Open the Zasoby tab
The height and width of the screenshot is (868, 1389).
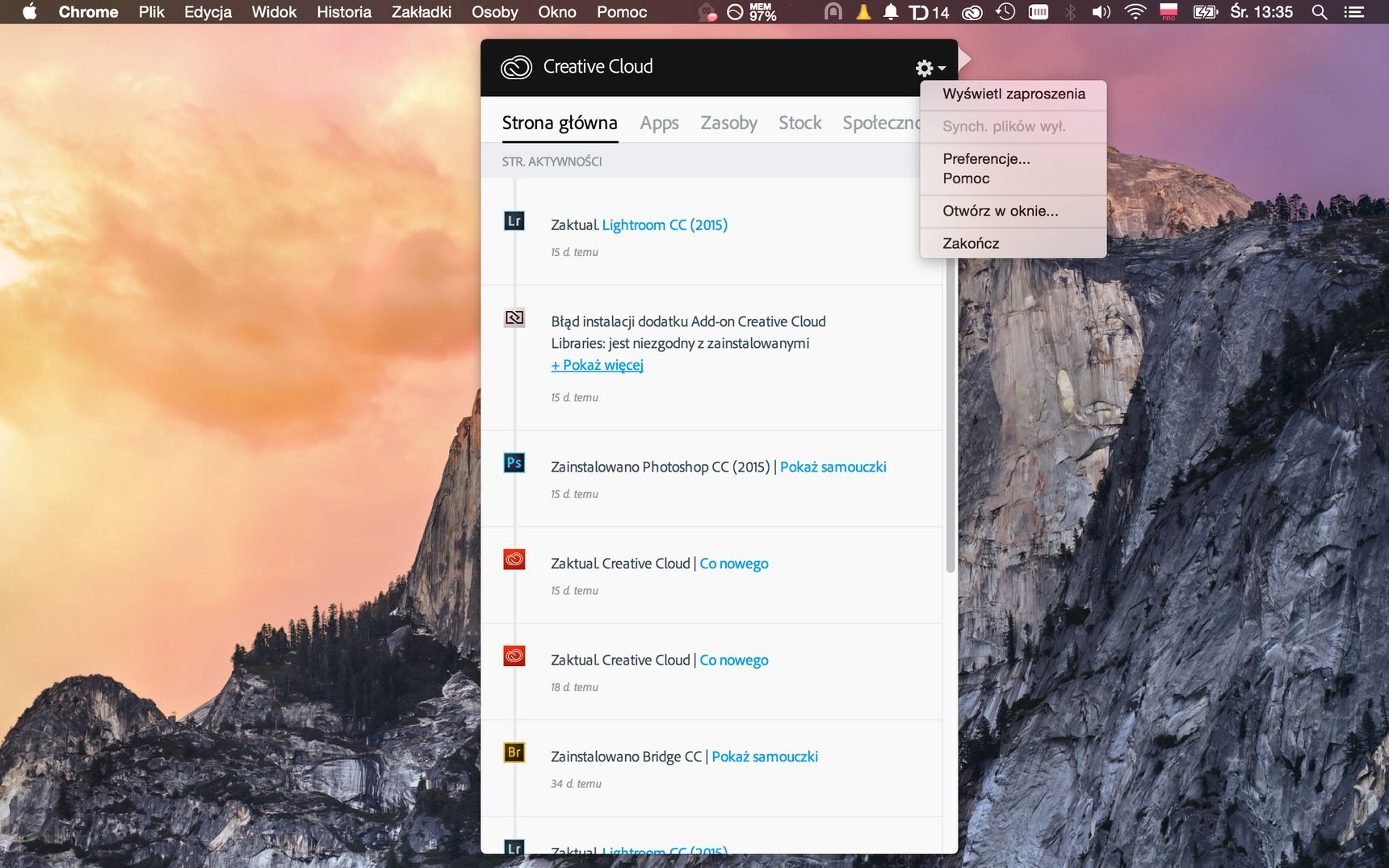[728, 123]
